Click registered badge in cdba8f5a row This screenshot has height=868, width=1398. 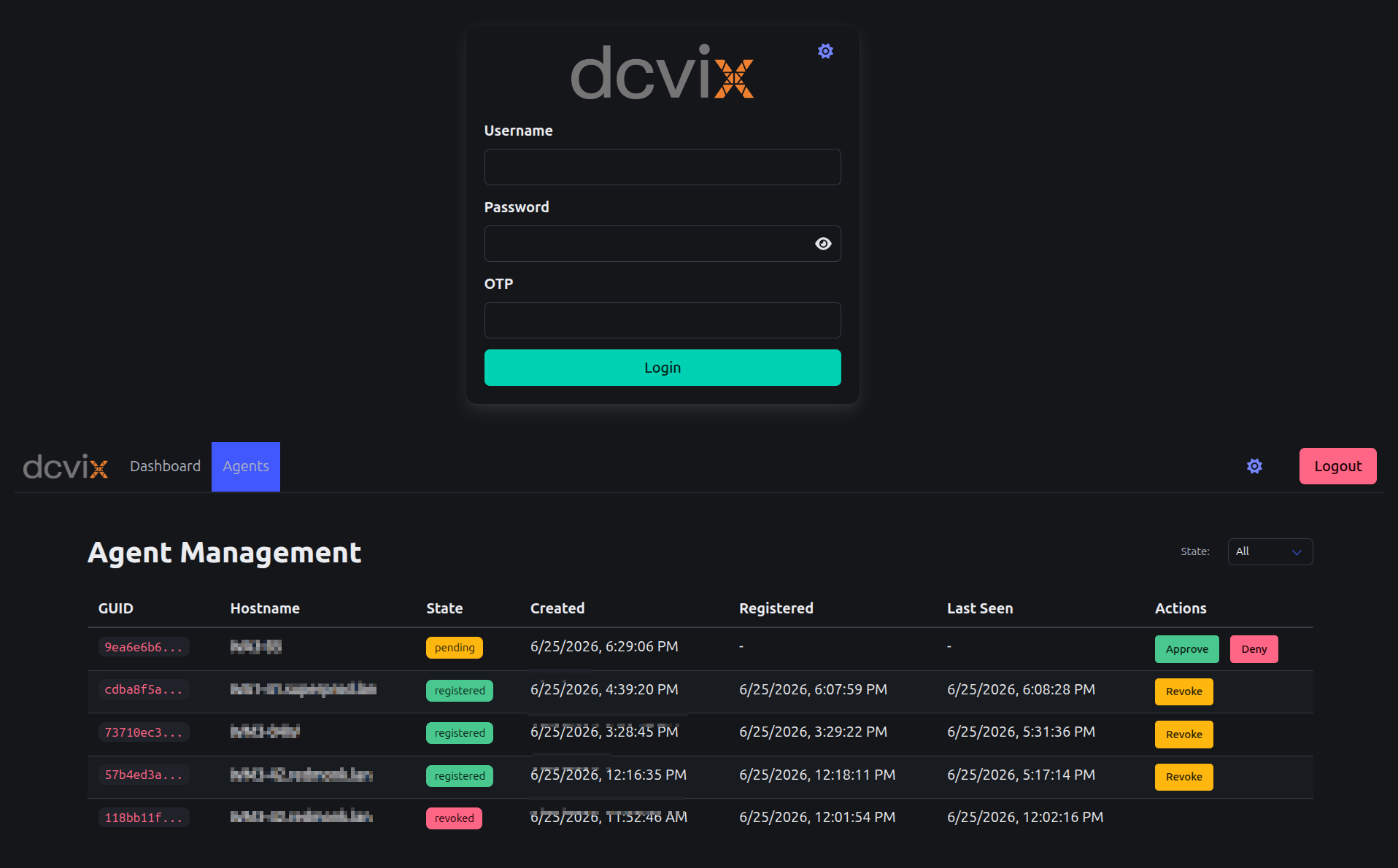click(460, 691)
